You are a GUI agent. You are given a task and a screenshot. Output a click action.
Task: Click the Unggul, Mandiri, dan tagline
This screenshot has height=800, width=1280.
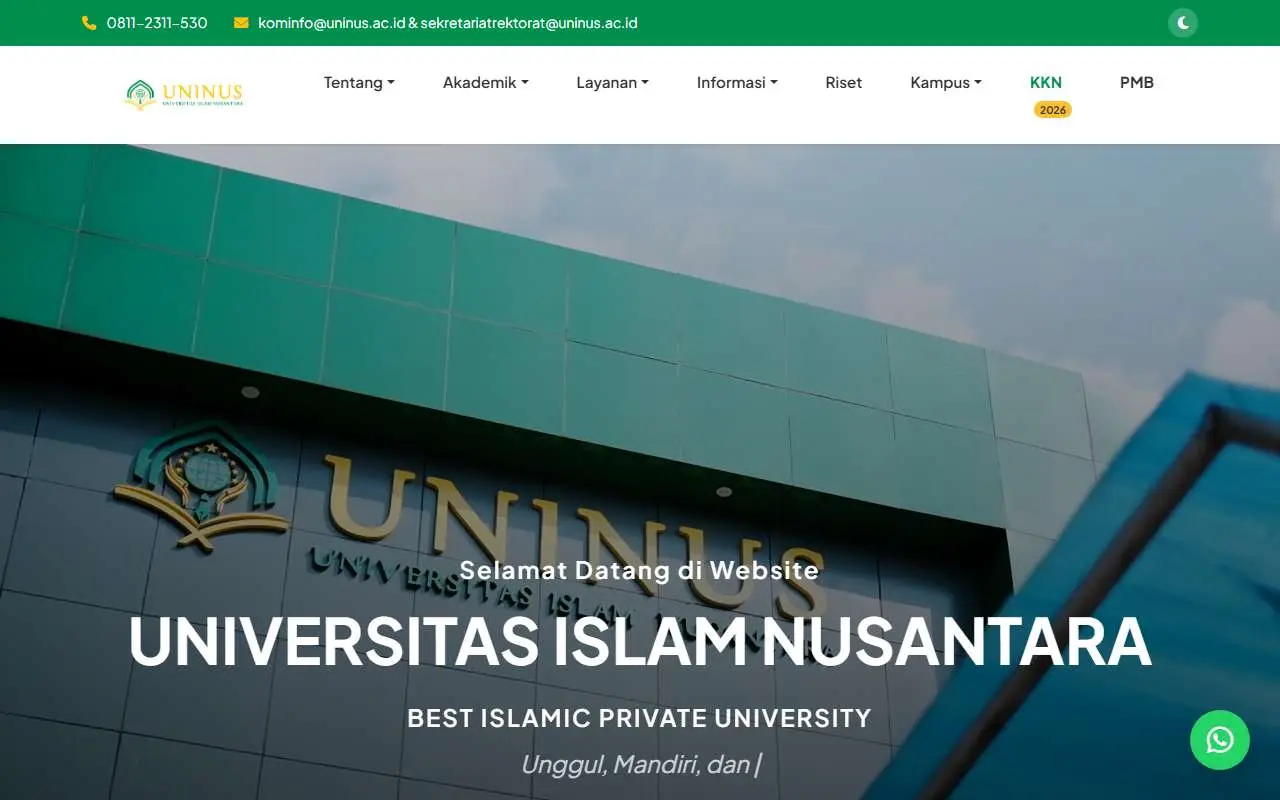click(x=640, y=765)
